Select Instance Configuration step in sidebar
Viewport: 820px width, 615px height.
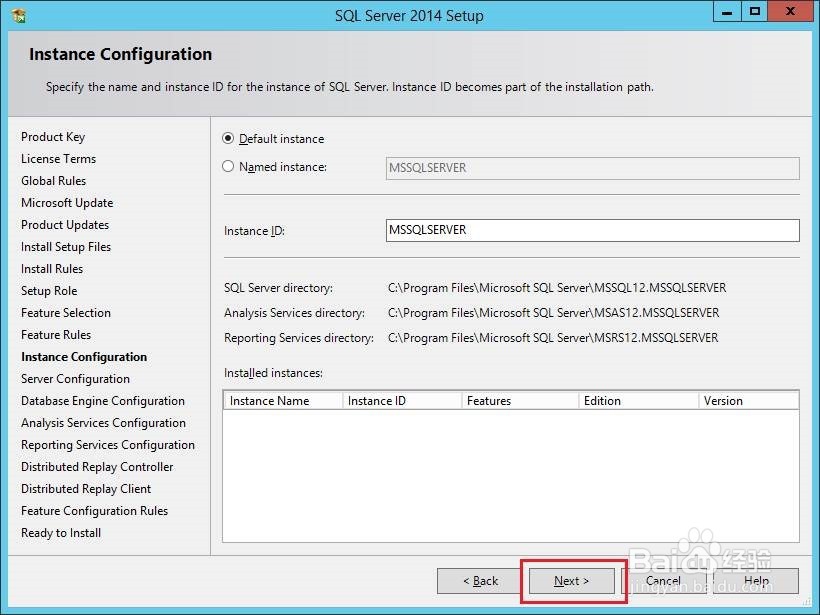84,357
